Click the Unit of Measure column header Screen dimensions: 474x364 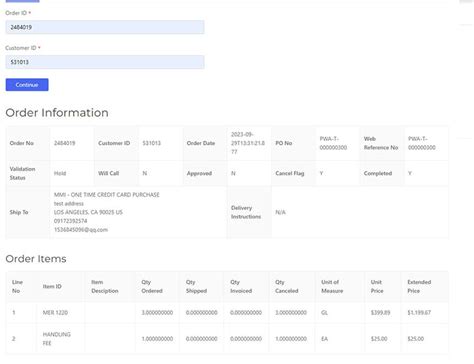332,286
